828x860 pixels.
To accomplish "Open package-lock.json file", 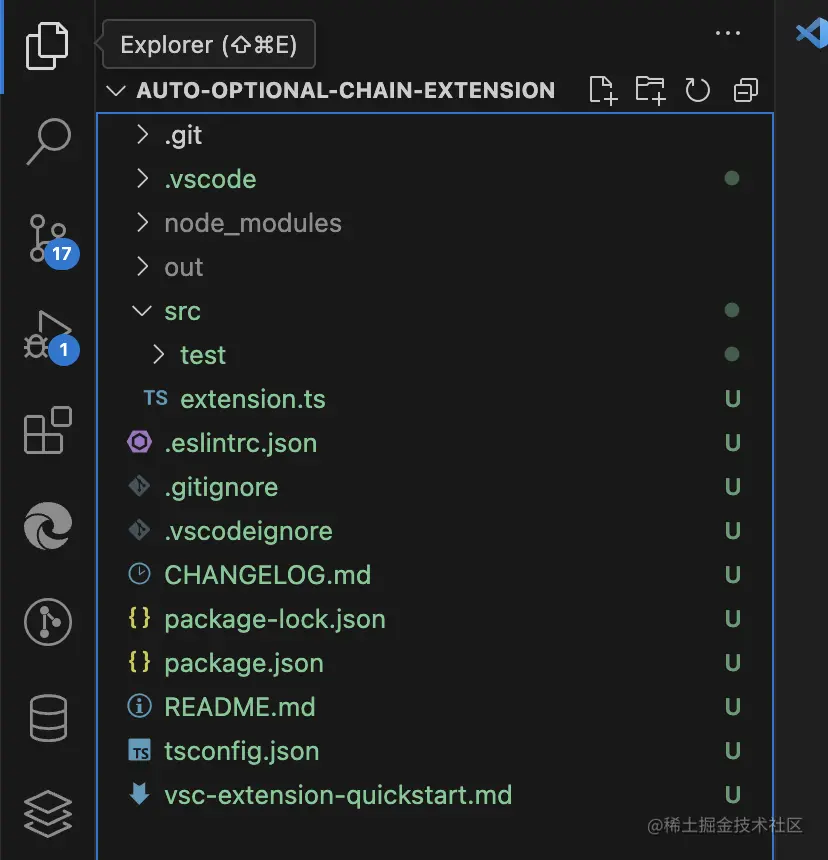I will 435,619.
